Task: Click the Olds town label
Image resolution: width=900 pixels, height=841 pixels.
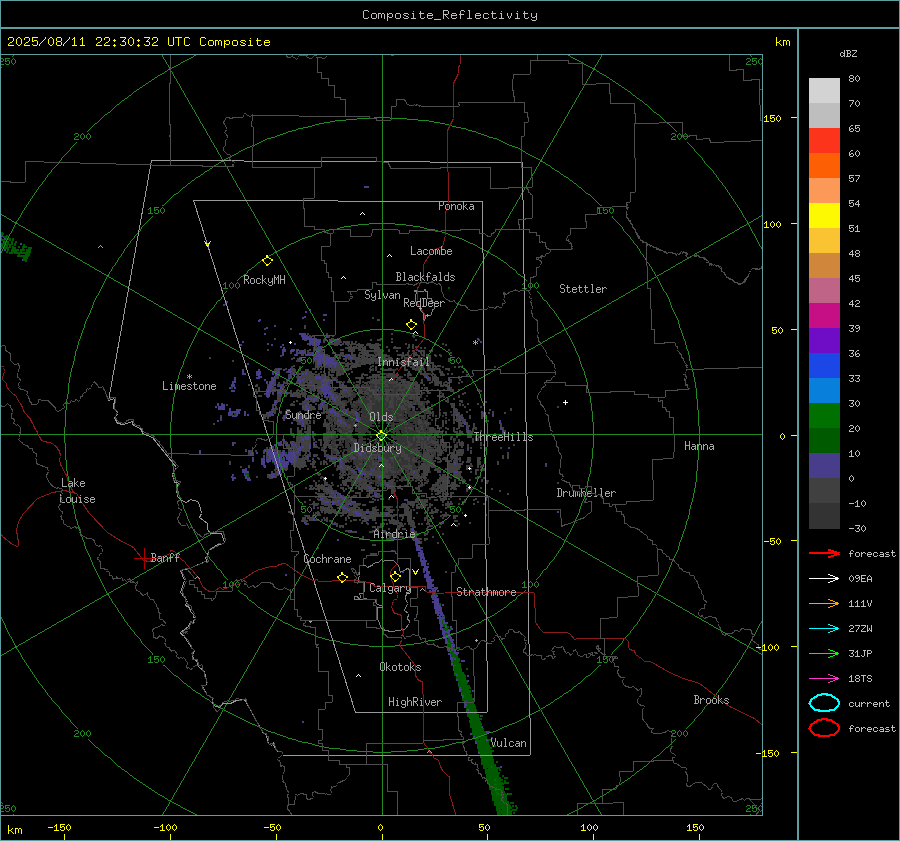Action: coord(381,417)
